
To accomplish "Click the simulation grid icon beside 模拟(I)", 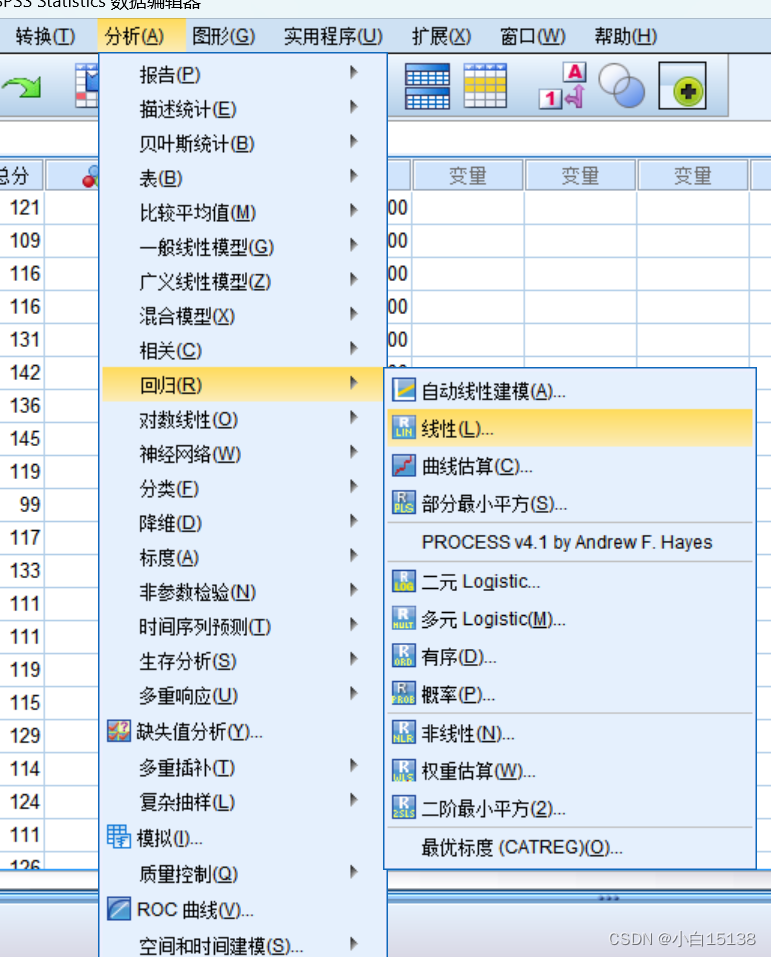I will (x=119, y=837).
